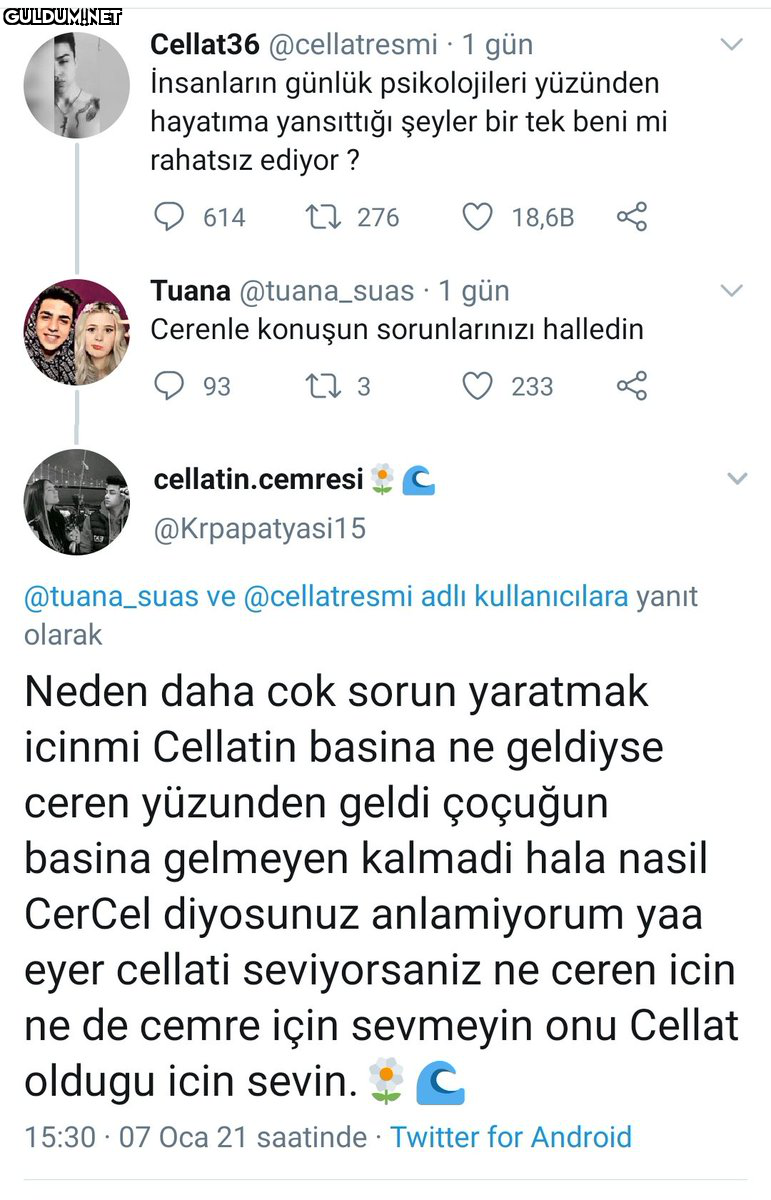Open cellatin.cemresi's profile photo
Screen dimensions: 771x1200
pos(76,502)
